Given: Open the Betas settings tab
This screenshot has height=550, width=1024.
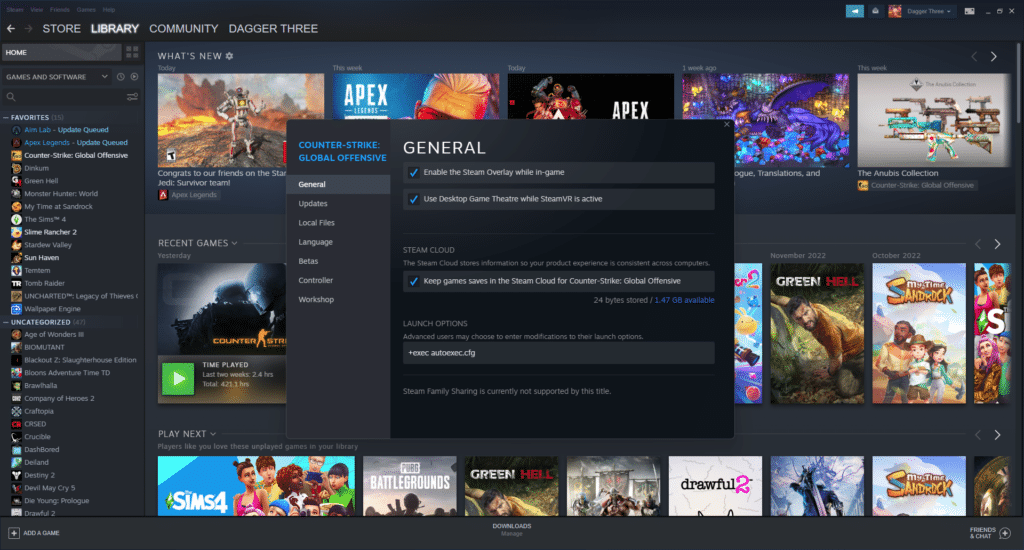Looking at the screenshot, I should [309, 261].
